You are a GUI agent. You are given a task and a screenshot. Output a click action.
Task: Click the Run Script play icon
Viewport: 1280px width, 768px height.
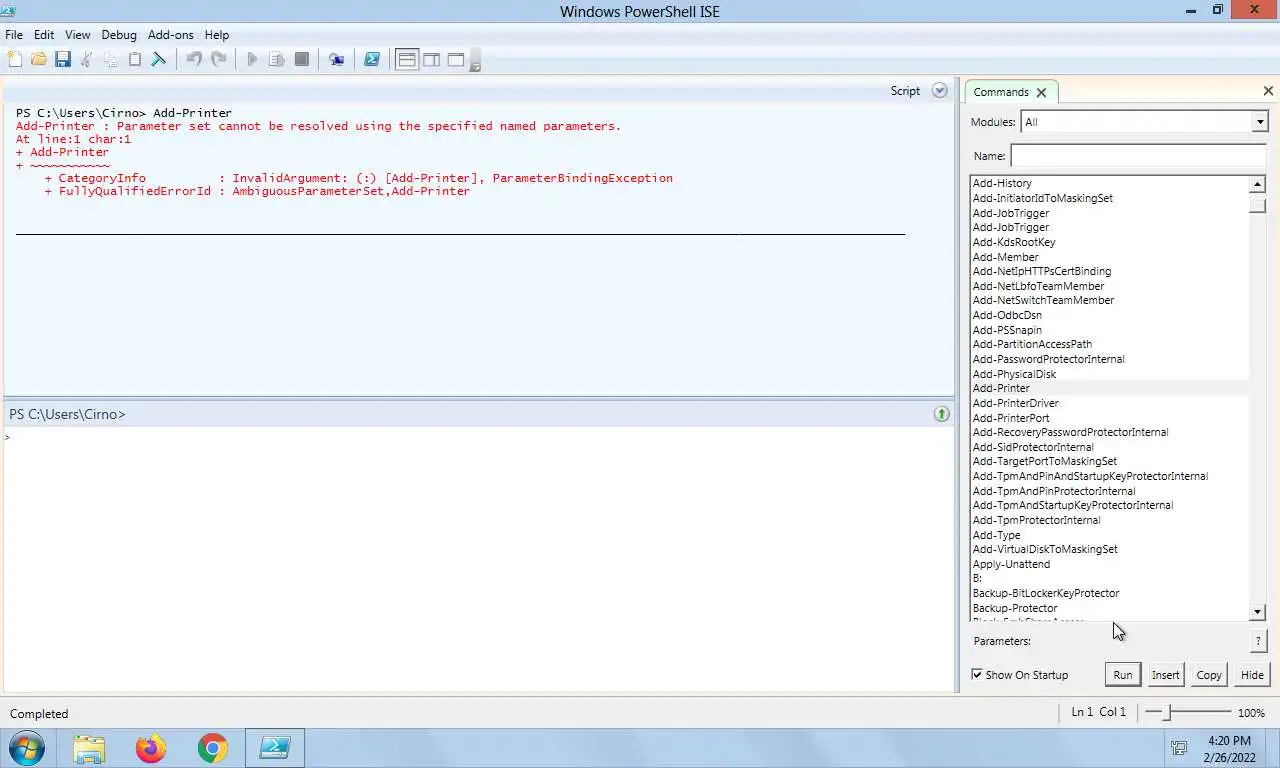tap(252, 60)
